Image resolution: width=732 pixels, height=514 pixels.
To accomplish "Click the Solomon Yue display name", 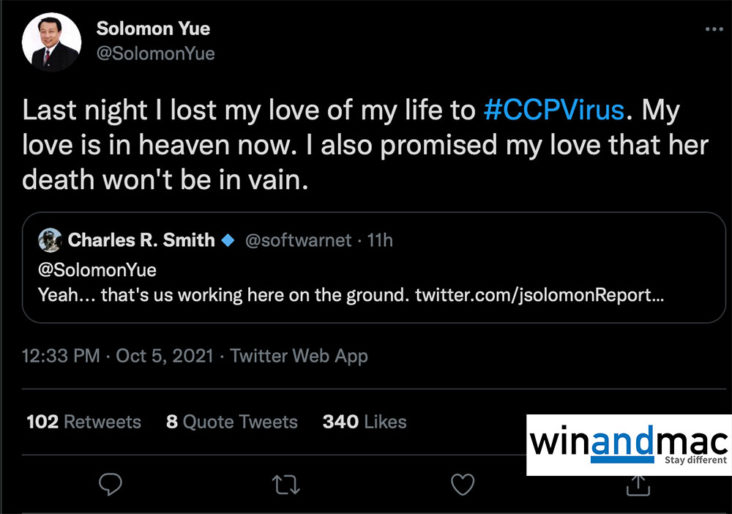I will 155,29.
